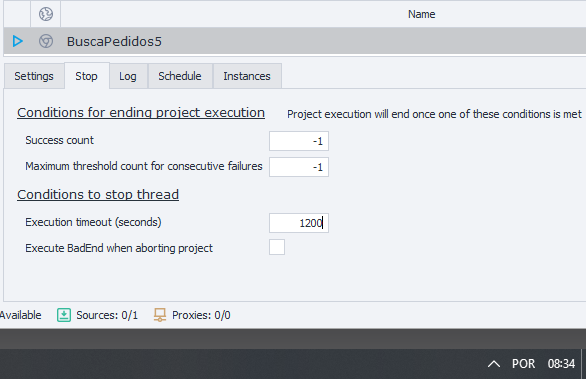Start BuscaPedidos5 with the blue play icon
This screenshot has height=379, width=586.
click(17, 41)
